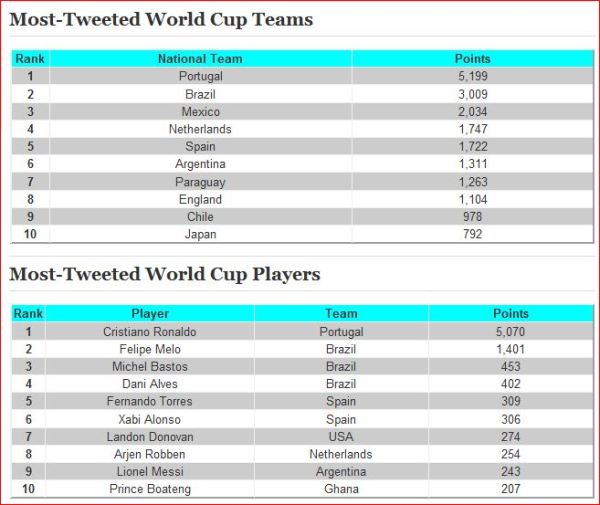
Task: Click the Ghana team cell
Action: [341, 489]
